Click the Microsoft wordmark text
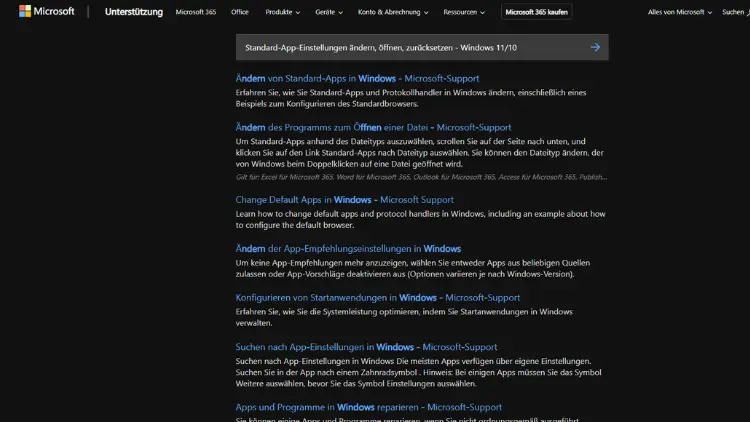 [54, 11]
